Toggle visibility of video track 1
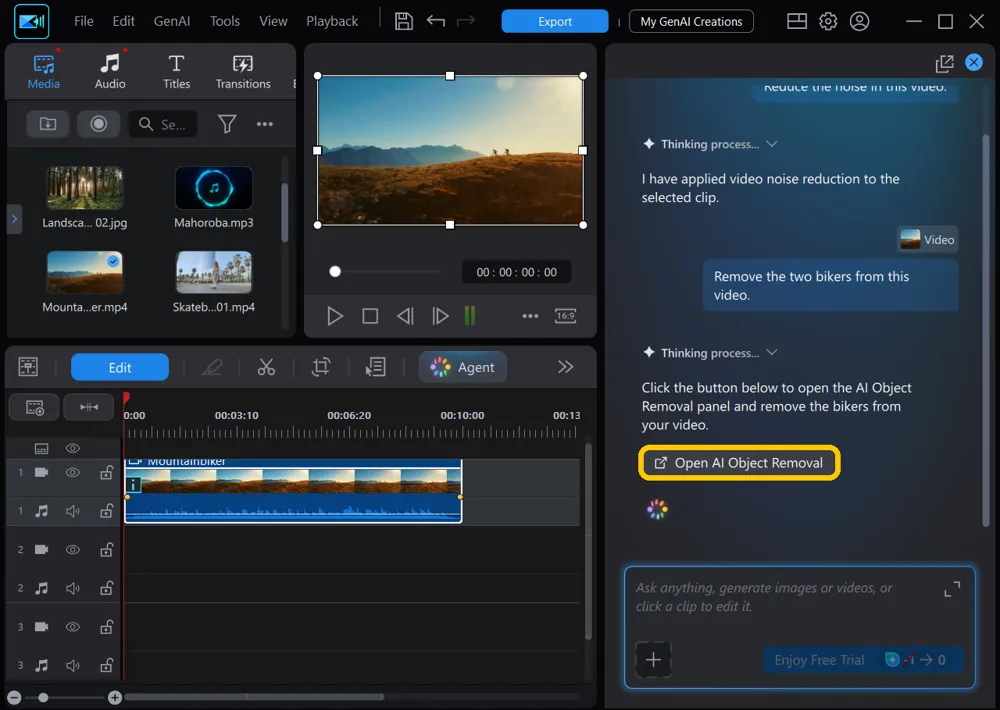Image resolution: width=1000 pixels, height=710 pixels. click(73, 473)
